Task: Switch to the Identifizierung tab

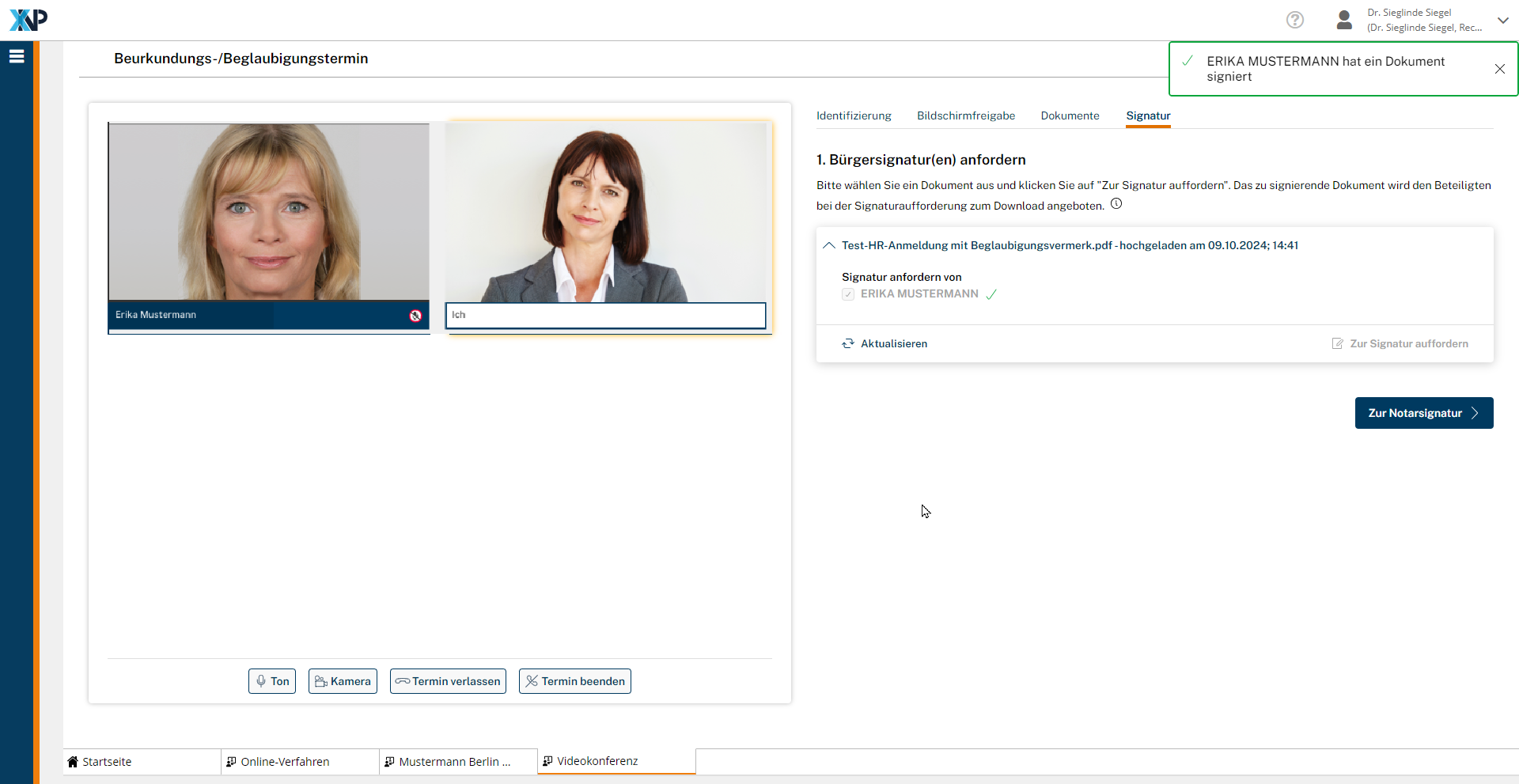Action: click(x=854, y=116)
